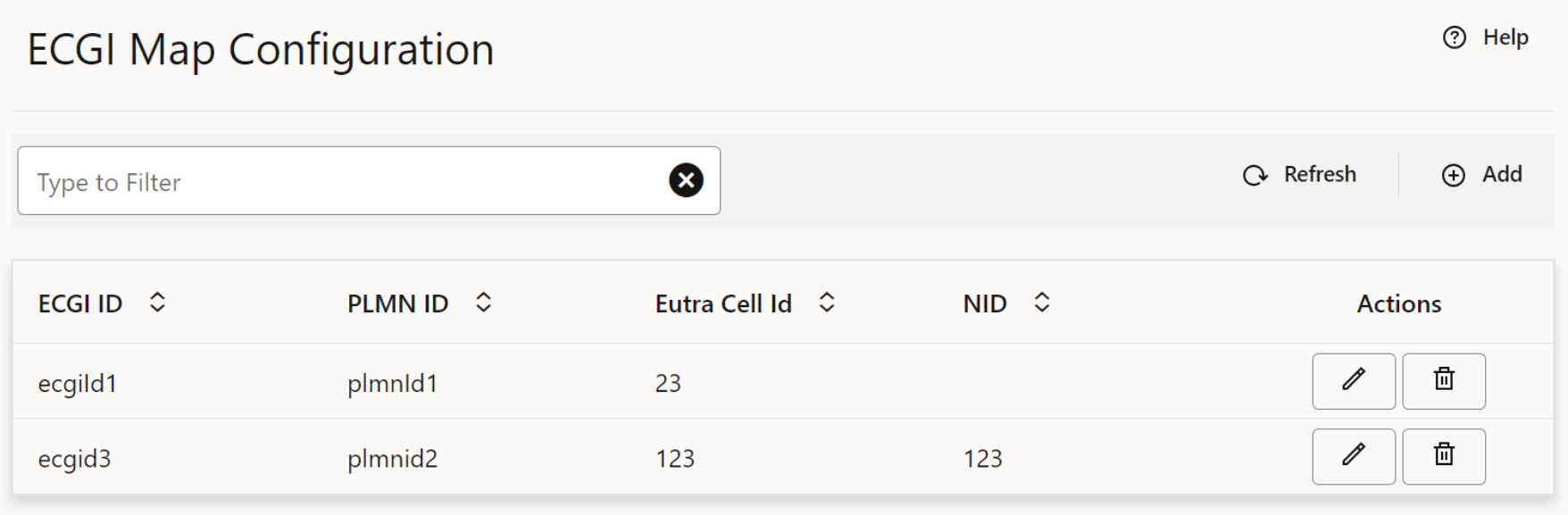Viewport: 1568px width, 515px height.
Task: Delete the ecgid3 map entry
Action: click(x=1444, y=457)
